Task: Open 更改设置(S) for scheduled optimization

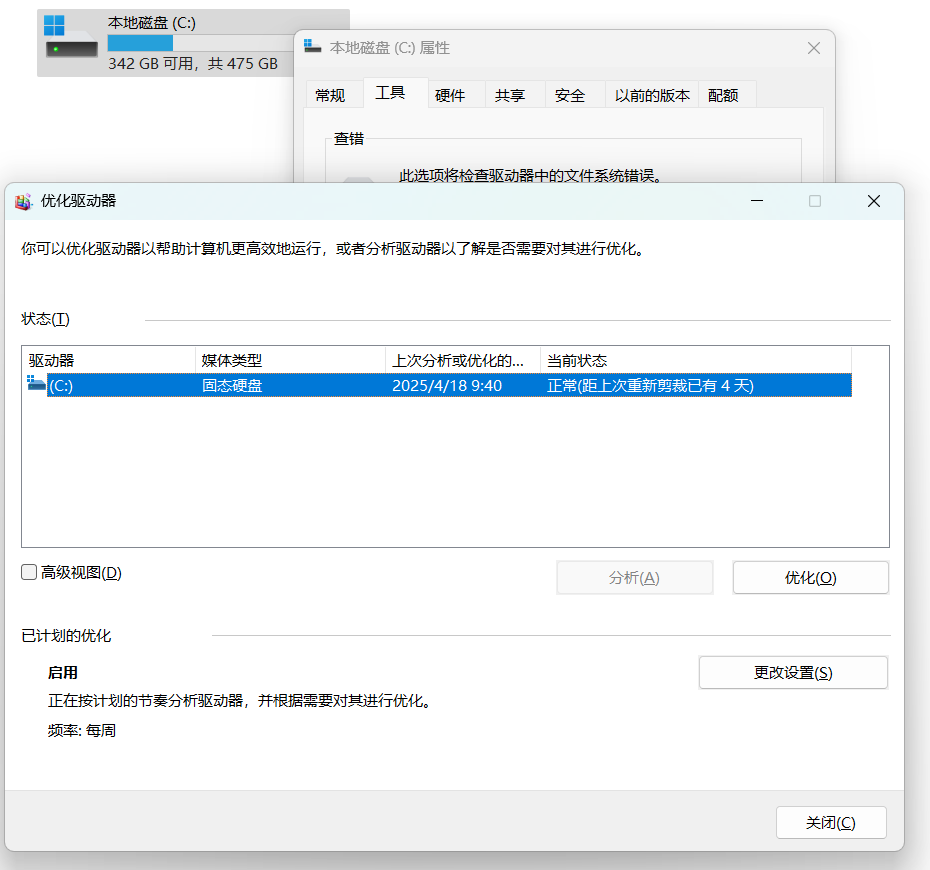Action: tap(793, 673)
